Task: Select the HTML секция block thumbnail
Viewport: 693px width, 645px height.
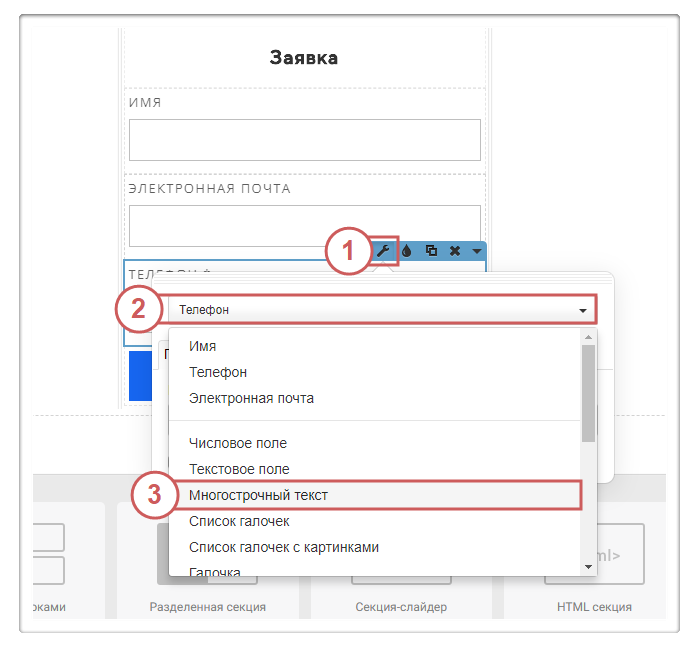Action: coord(595,555)
